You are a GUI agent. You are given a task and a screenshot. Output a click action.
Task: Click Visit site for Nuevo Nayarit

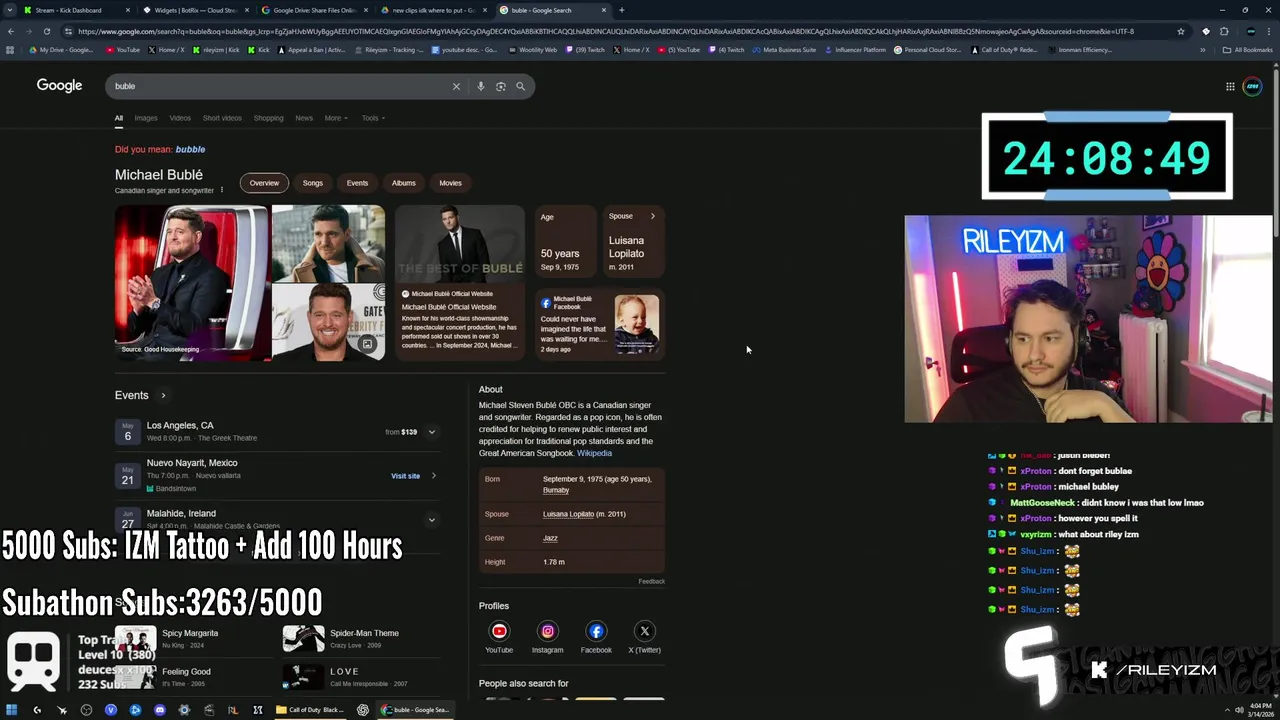tap(405, 476)
